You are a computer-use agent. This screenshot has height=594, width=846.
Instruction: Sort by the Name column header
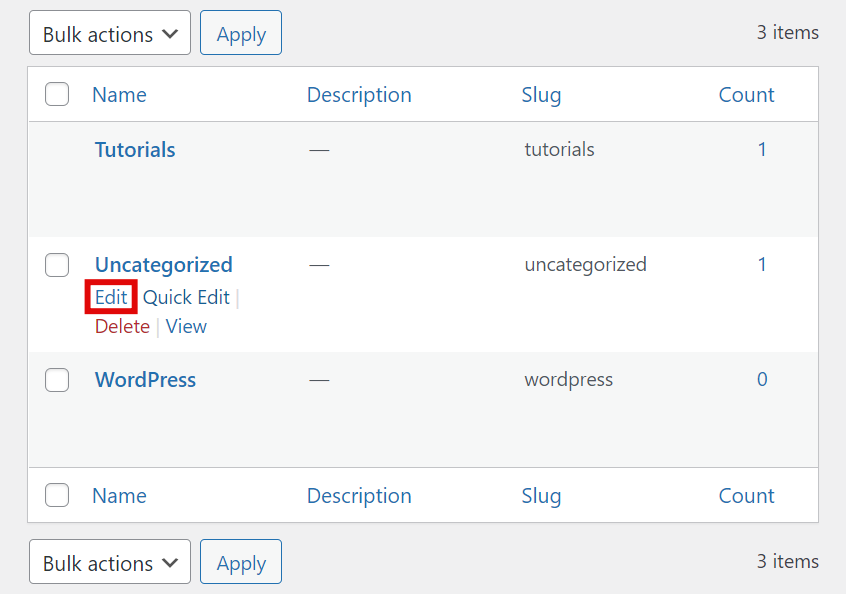point(119,94)
